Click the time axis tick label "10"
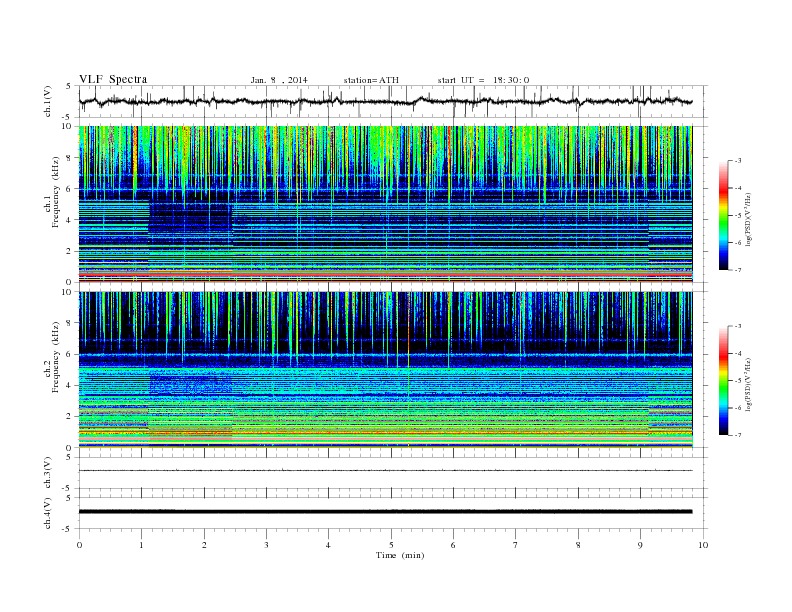This screenshot has height=612, width=792. tap(703, 545)
